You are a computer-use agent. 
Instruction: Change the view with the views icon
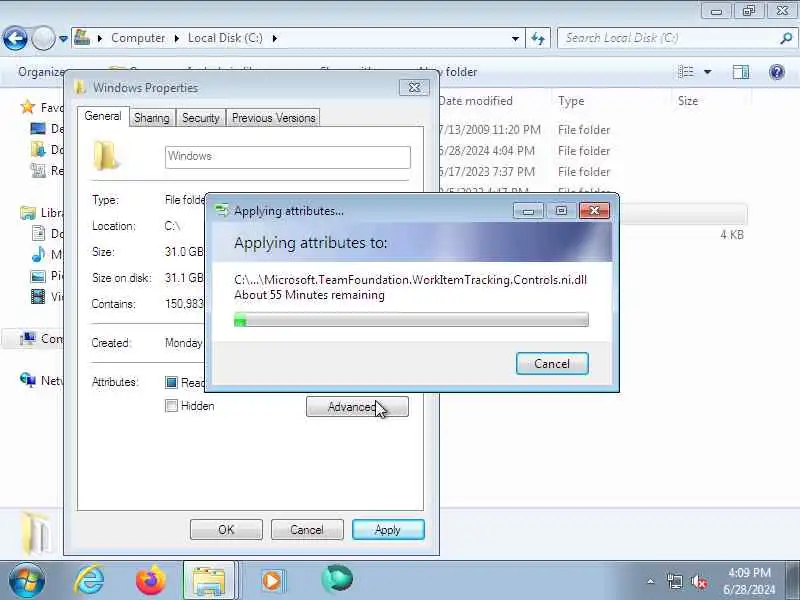click(686, 72)
